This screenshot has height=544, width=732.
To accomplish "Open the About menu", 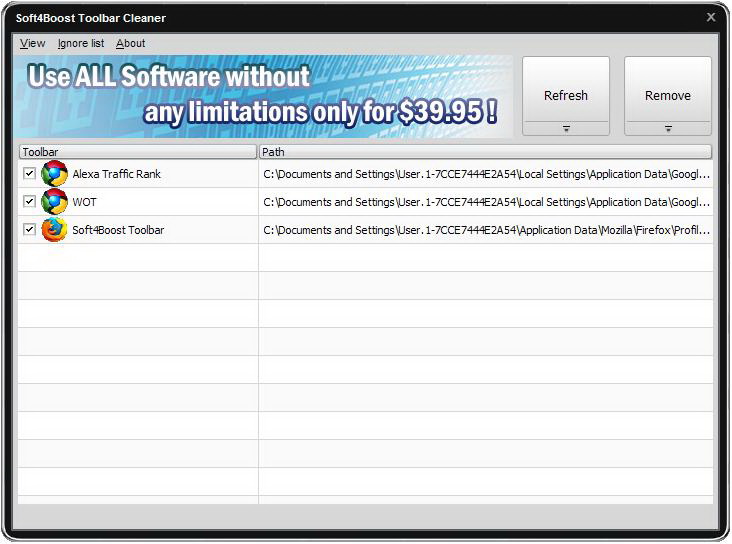I will 131,43.
